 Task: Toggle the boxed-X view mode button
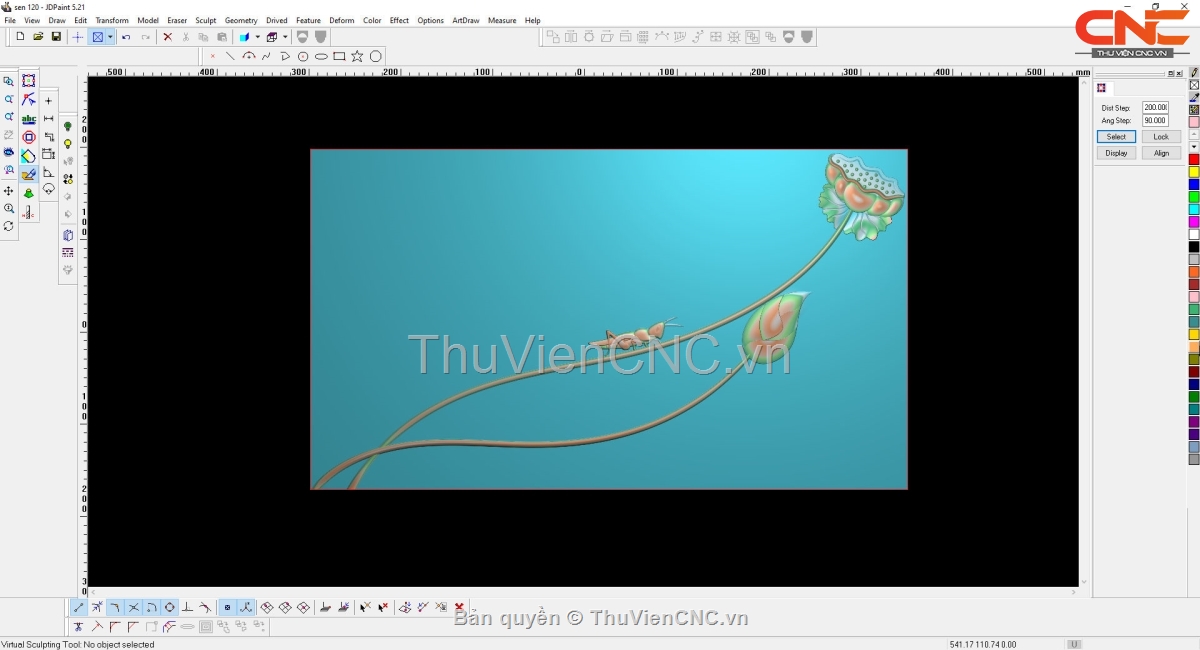[98, 37]
